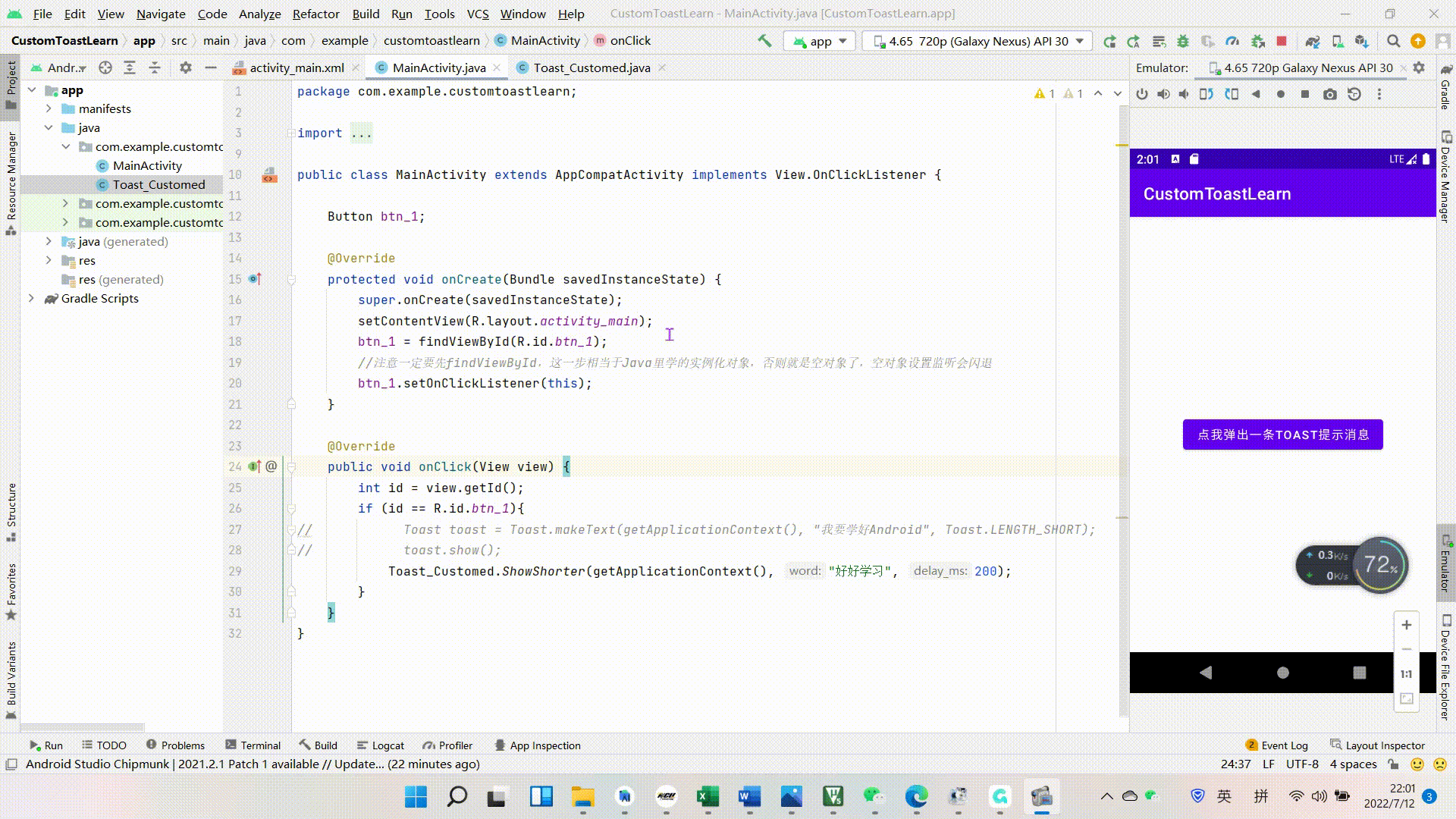Screen dimensions: 1456x819
Task: Open the Refactor menu
Action: pyautogui.click(x=315, y=14)
